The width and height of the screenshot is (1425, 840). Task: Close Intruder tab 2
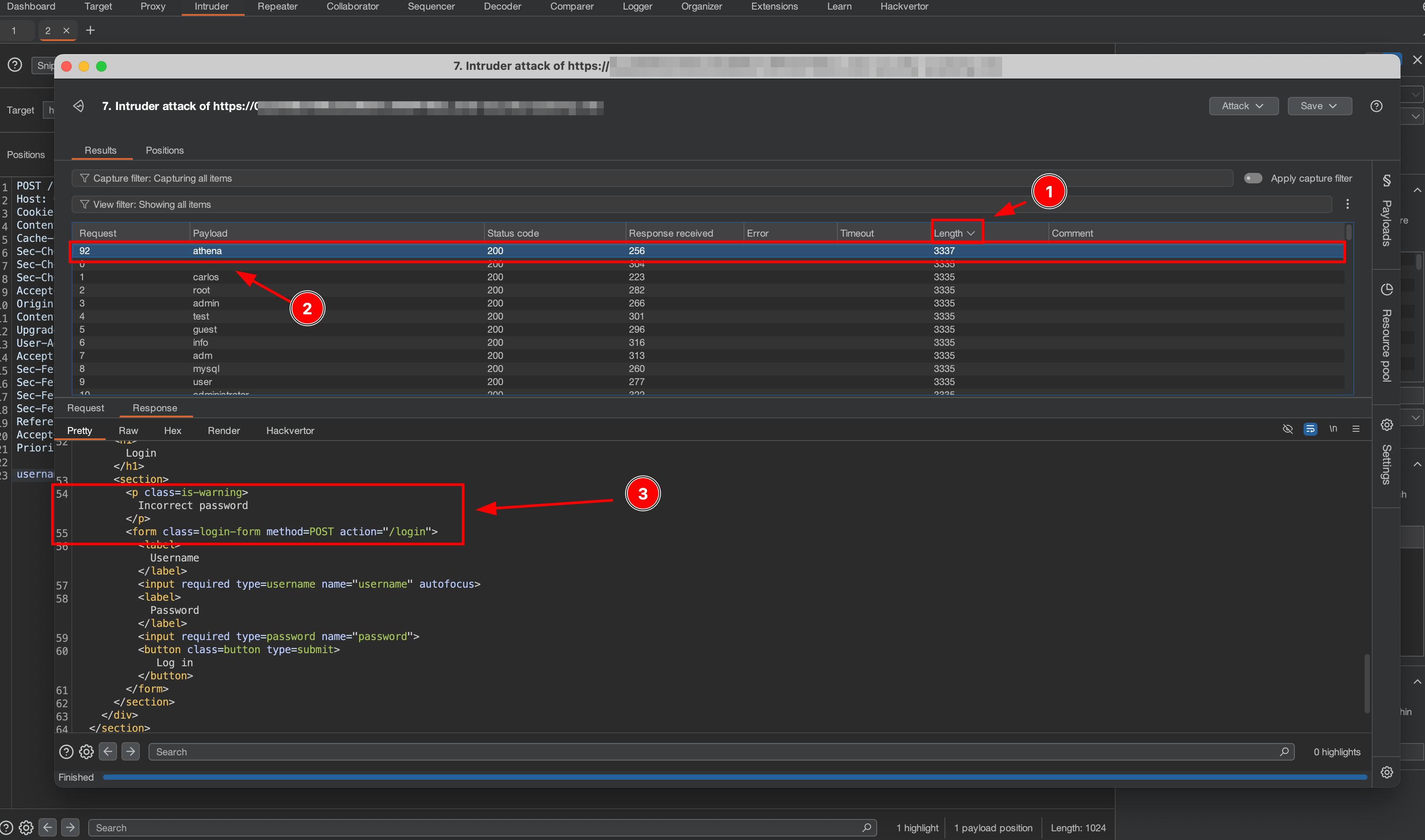tap(66, 31)
